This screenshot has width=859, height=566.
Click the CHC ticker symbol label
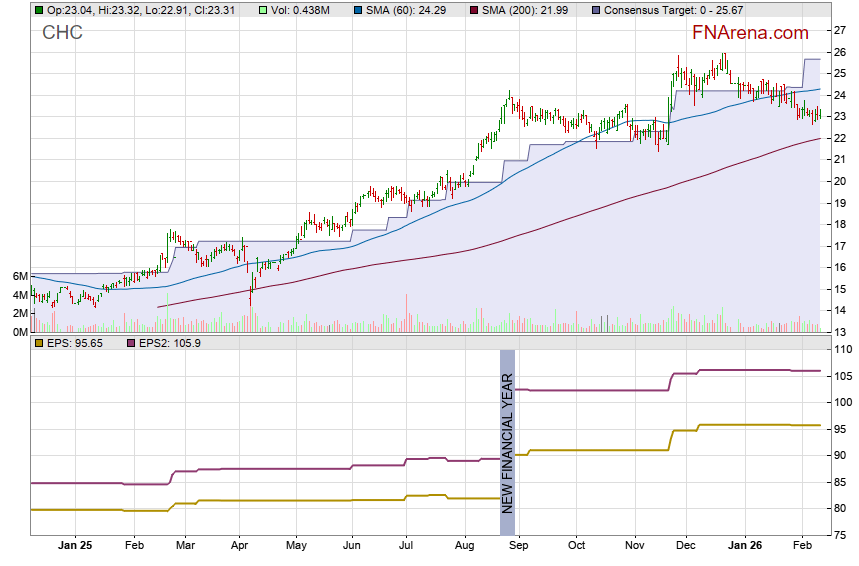click(62, 33)
